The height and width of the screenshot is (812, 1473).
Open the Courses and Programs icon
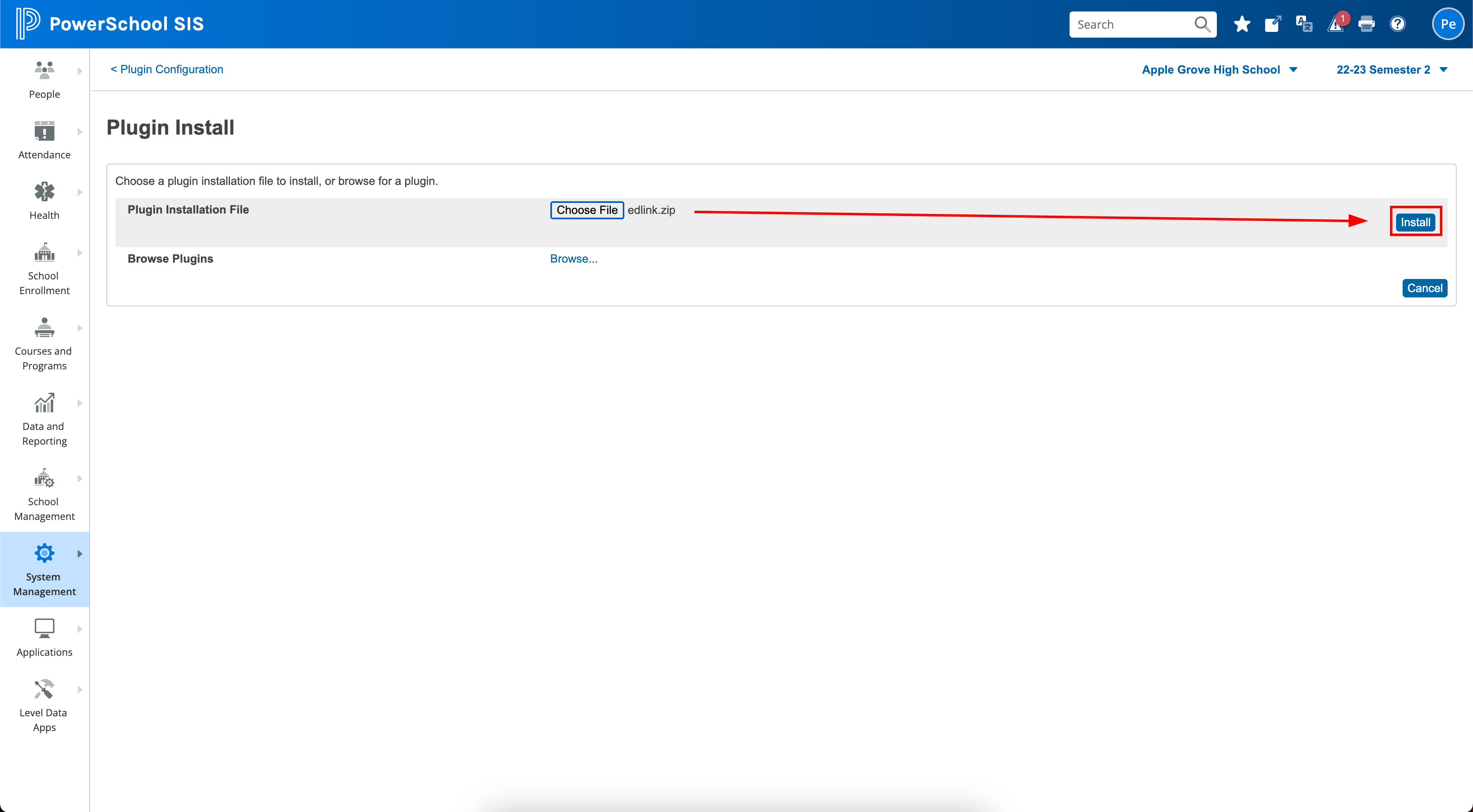point(44,328)
